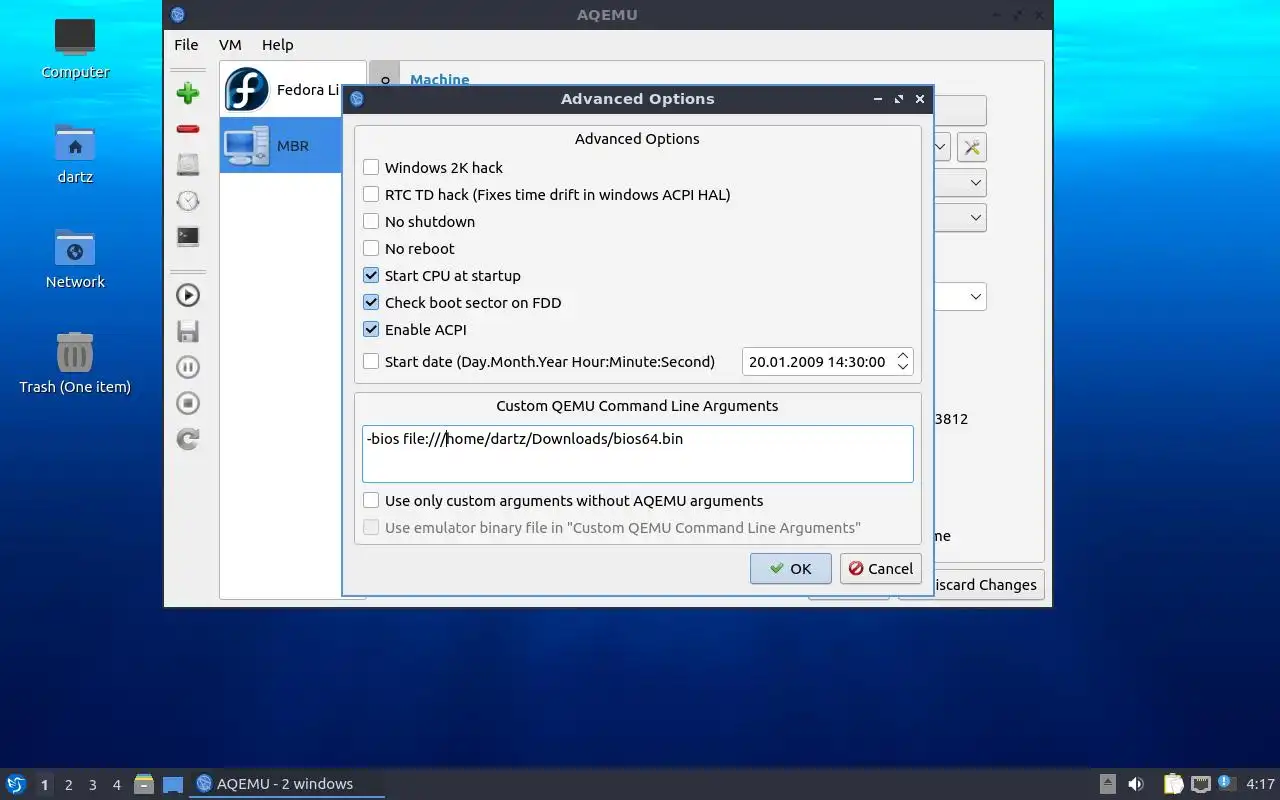Click the network monitor tray icon
Image resolution: width=1280 pixels, height=800 pixels.
click(1200, 784)
